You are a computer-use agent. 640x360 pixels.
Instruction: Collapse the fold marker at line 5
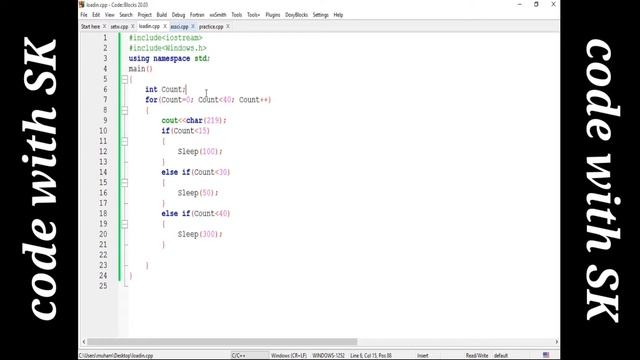coord(124,80)
